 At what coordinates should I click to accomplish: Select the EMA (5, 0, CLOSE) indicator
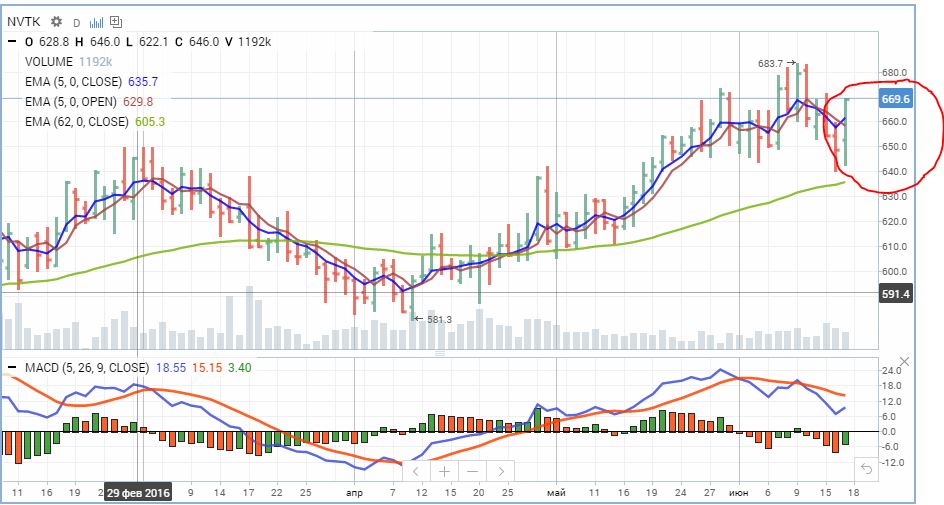73,81
